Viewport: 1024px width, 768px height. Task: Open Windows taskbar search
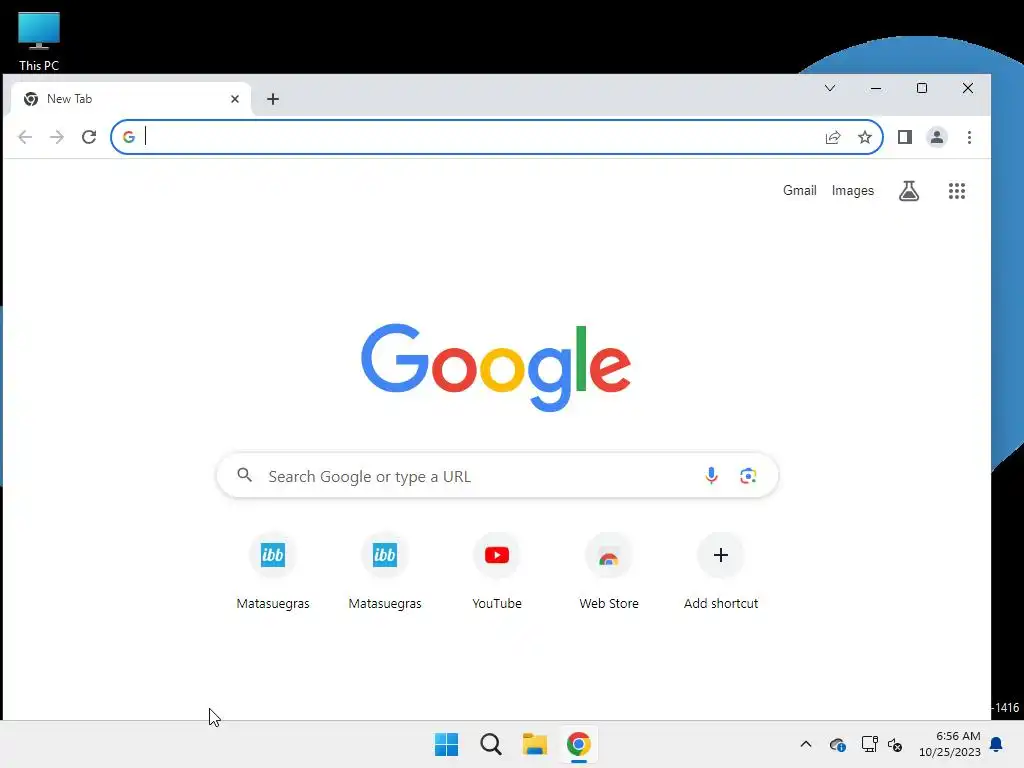pos(490,744)
